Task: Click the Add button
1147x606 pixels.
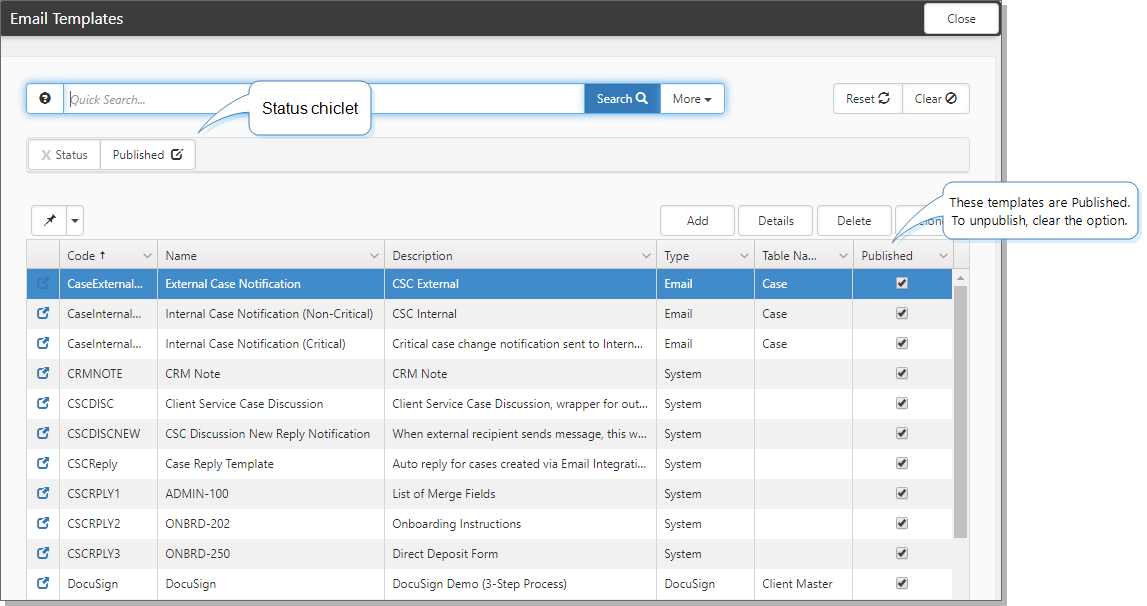Action: point(697,221)
